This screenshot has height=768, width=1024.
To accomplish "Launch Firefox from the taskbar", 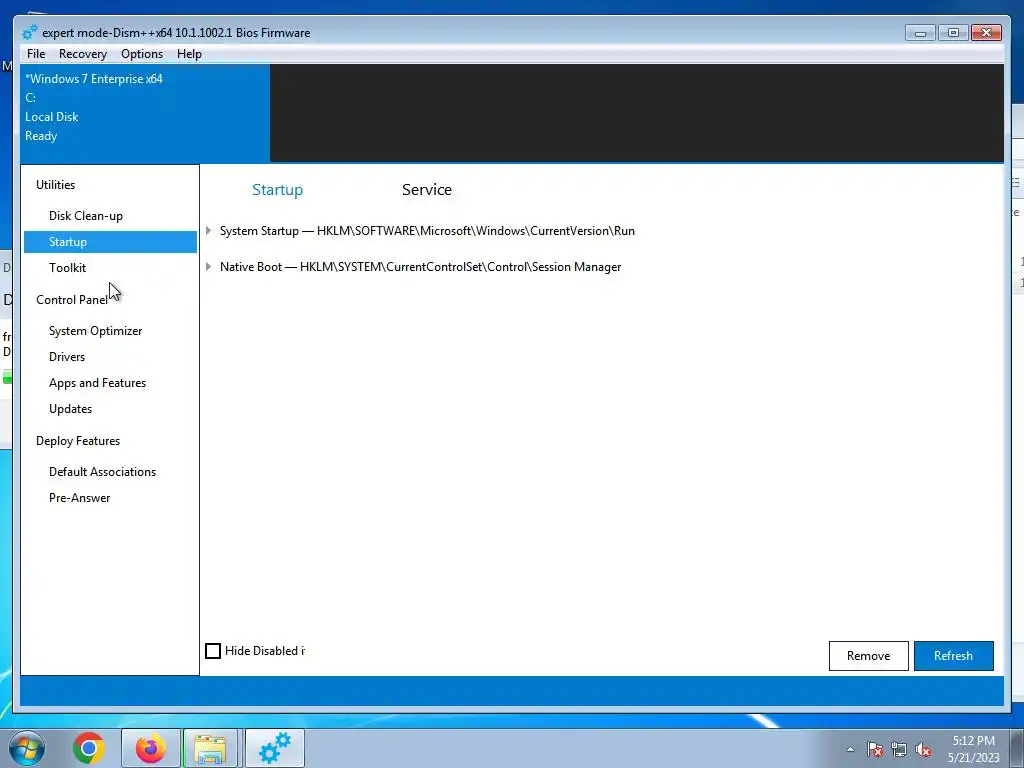I will click(x=150, y=748).
